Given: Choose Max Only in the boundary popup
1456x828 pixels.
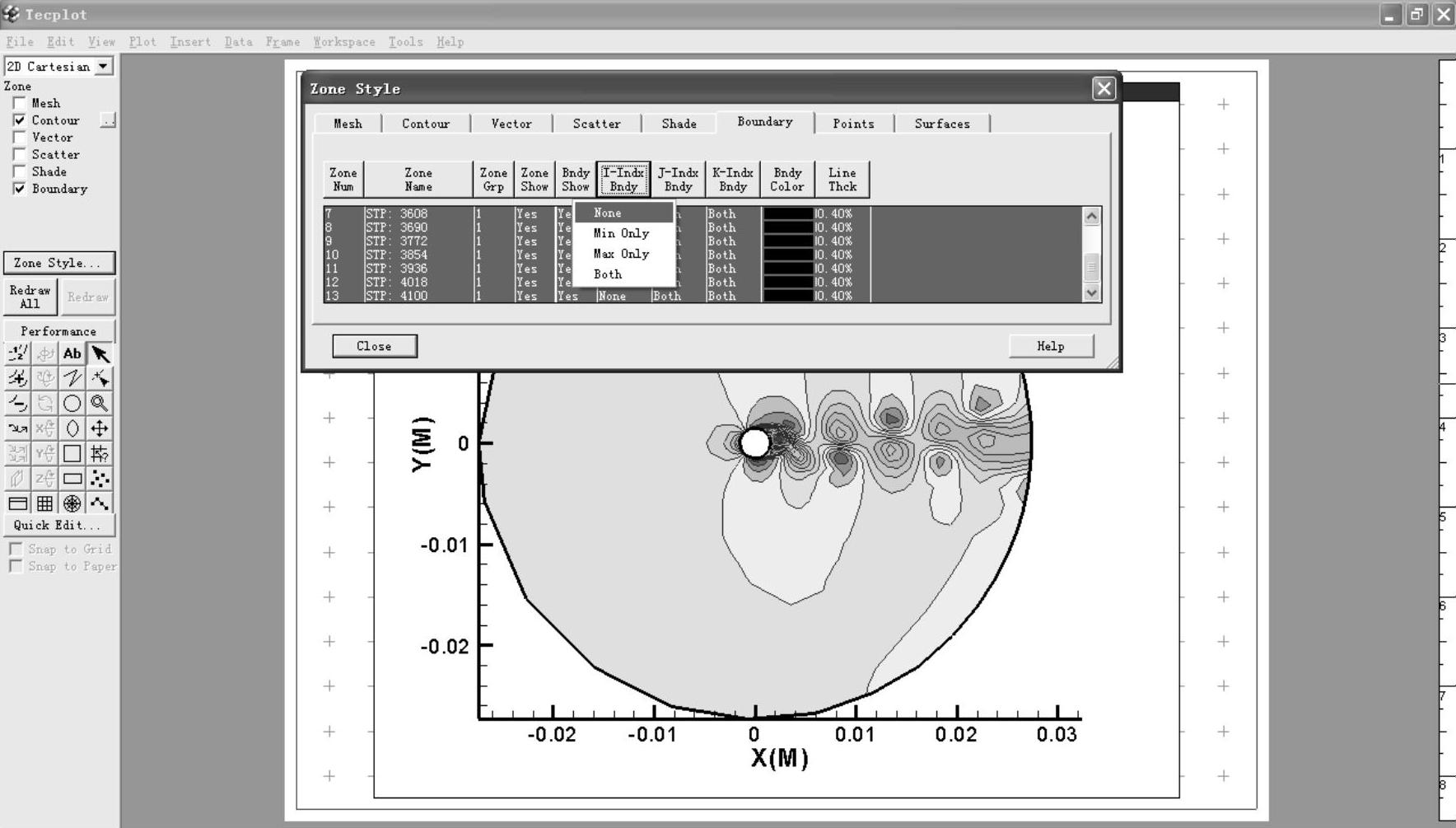Looking at the screenshot, I should 624,254.
